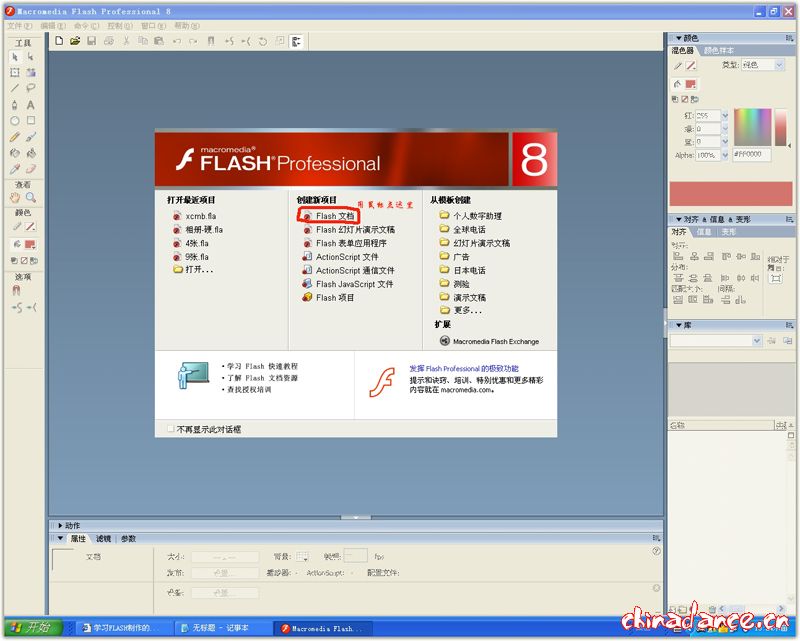Toggle the 相对于舞台 align button
800x641 pixels.
coord(776,278)
